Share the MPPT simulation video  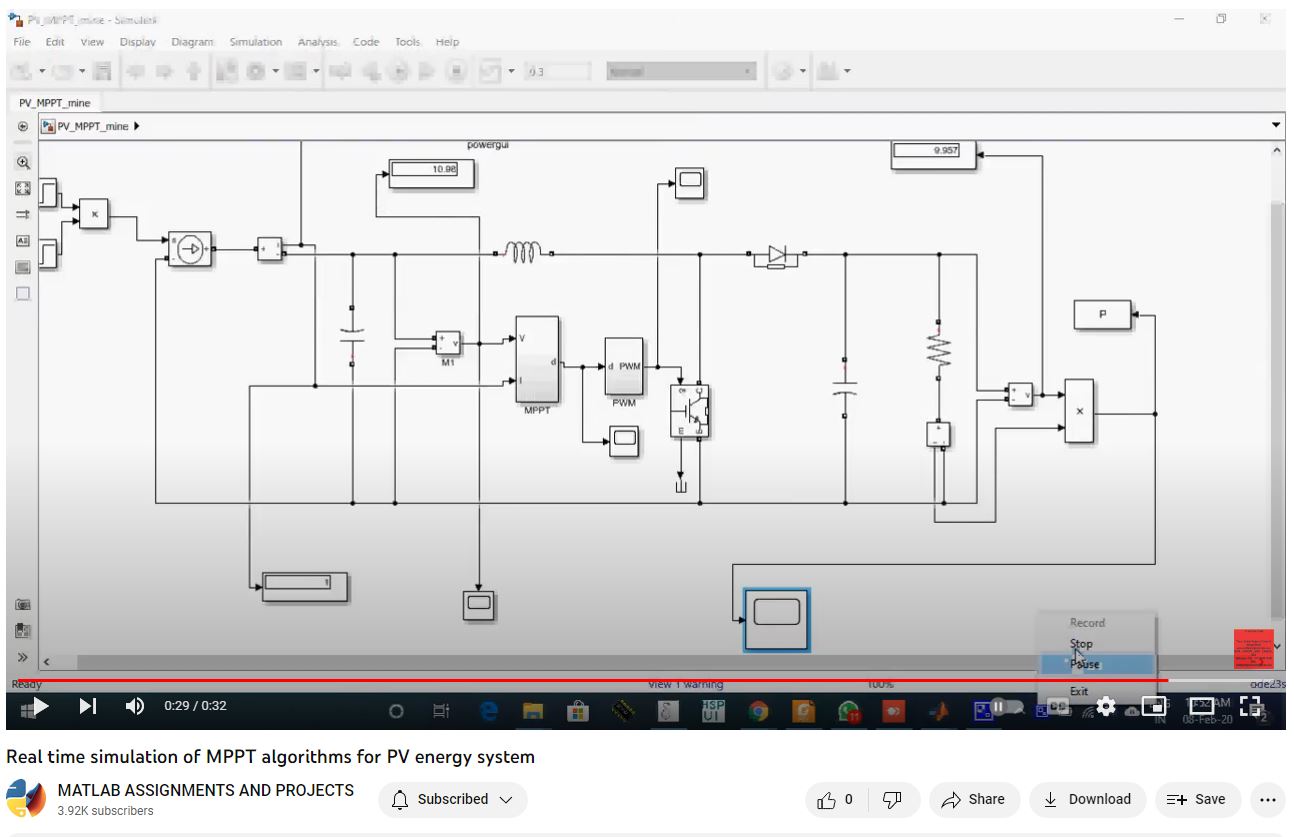(973, 799)
